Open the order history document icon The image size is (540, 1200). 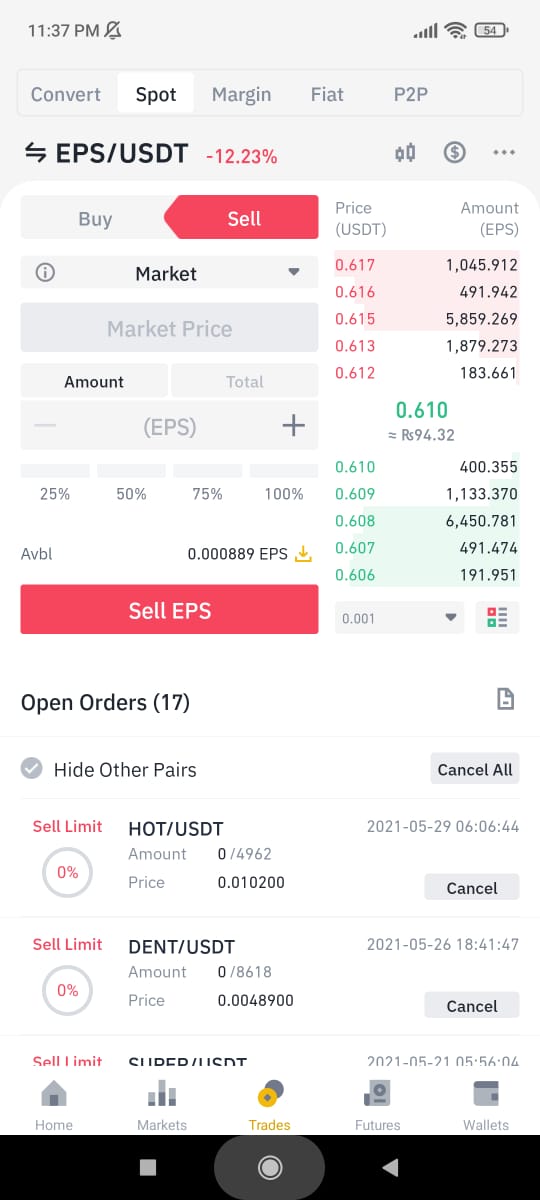click(x=506, y=700)
